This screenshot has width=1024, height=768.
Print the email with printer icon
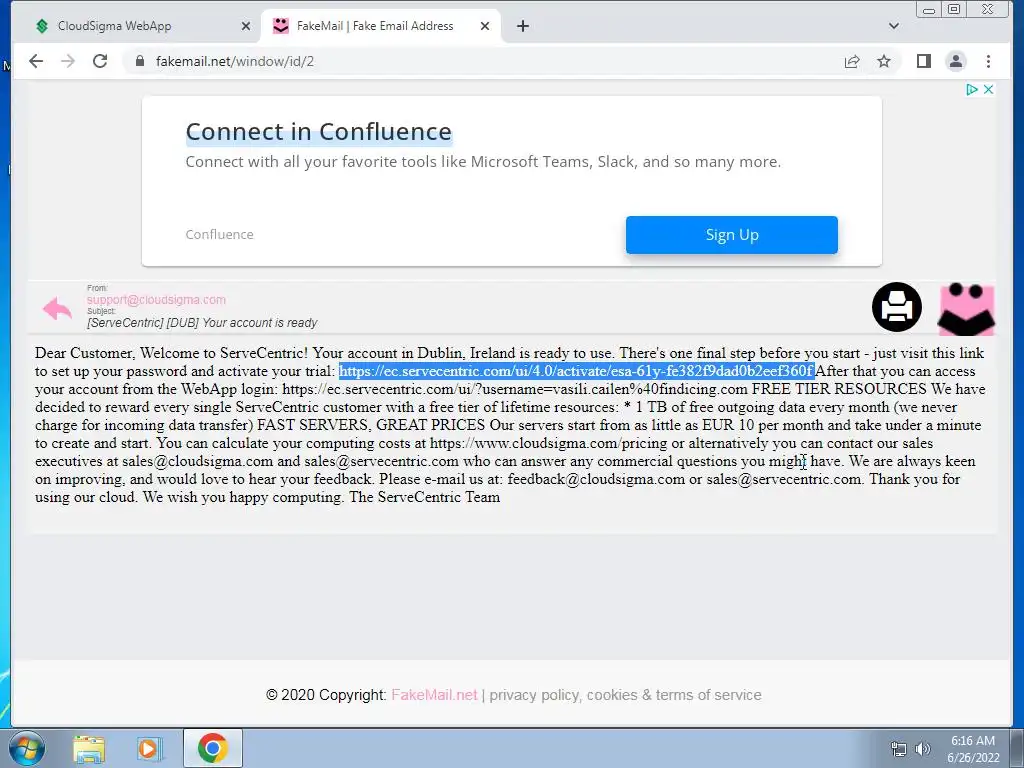[897, 307]
